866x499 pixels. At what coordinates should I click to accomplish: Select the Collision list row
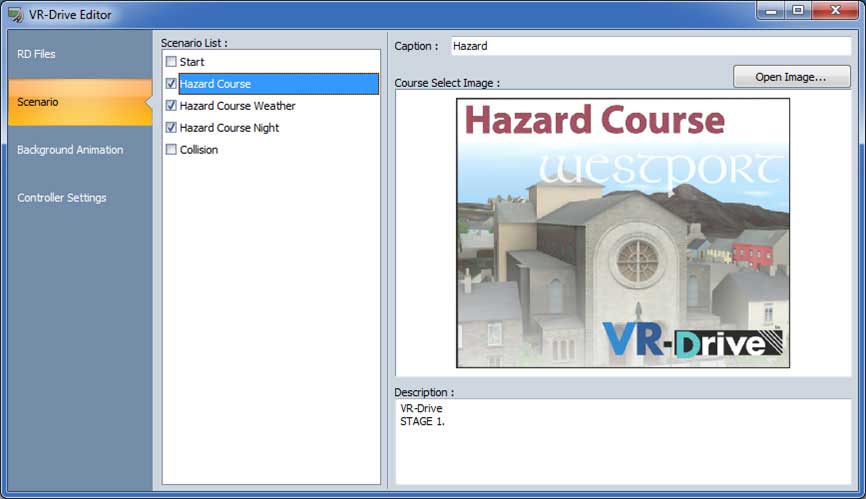coord(271,150)
